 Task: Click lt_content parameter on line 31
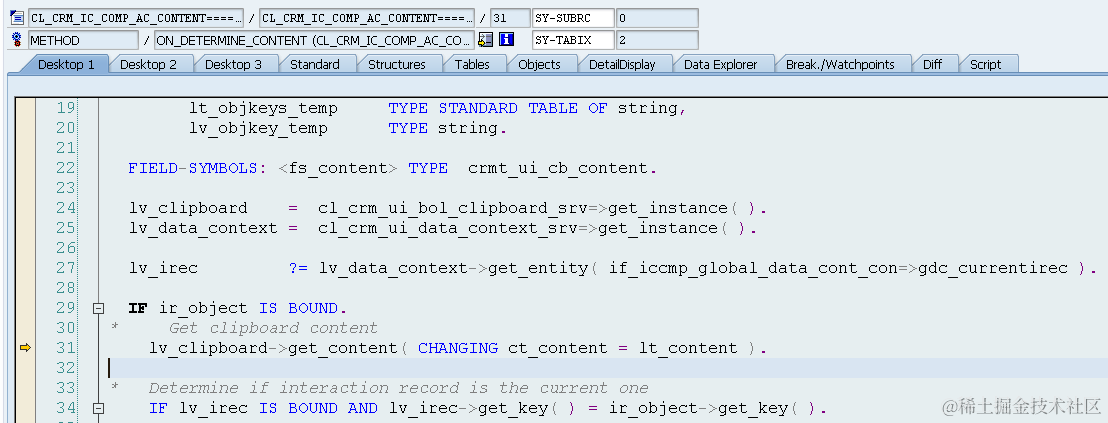688,348
